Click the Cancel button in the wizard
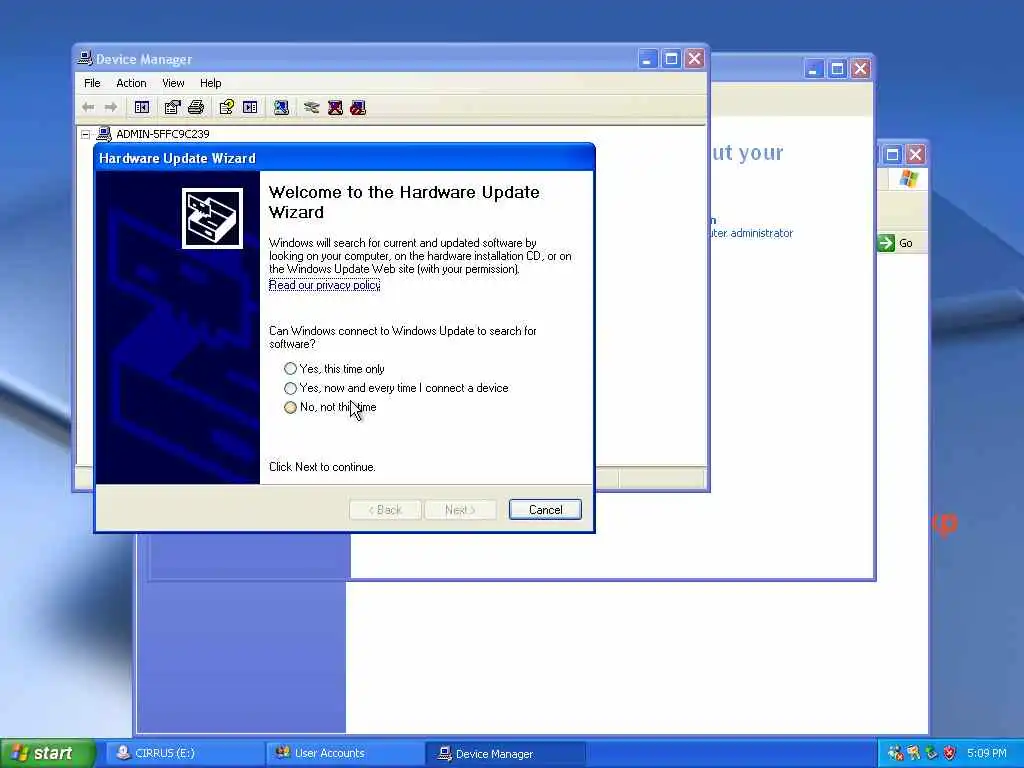Screen dimensions: 1024x768 pyautogui.click(x=545, y=509)
